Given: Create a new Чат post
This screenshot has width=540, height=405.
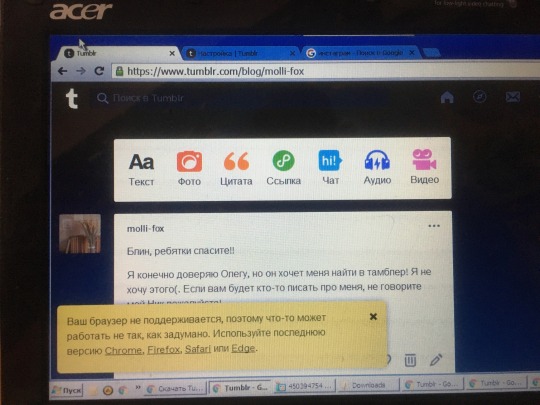Looking at the screenshot, I should [x=330, y=167].
